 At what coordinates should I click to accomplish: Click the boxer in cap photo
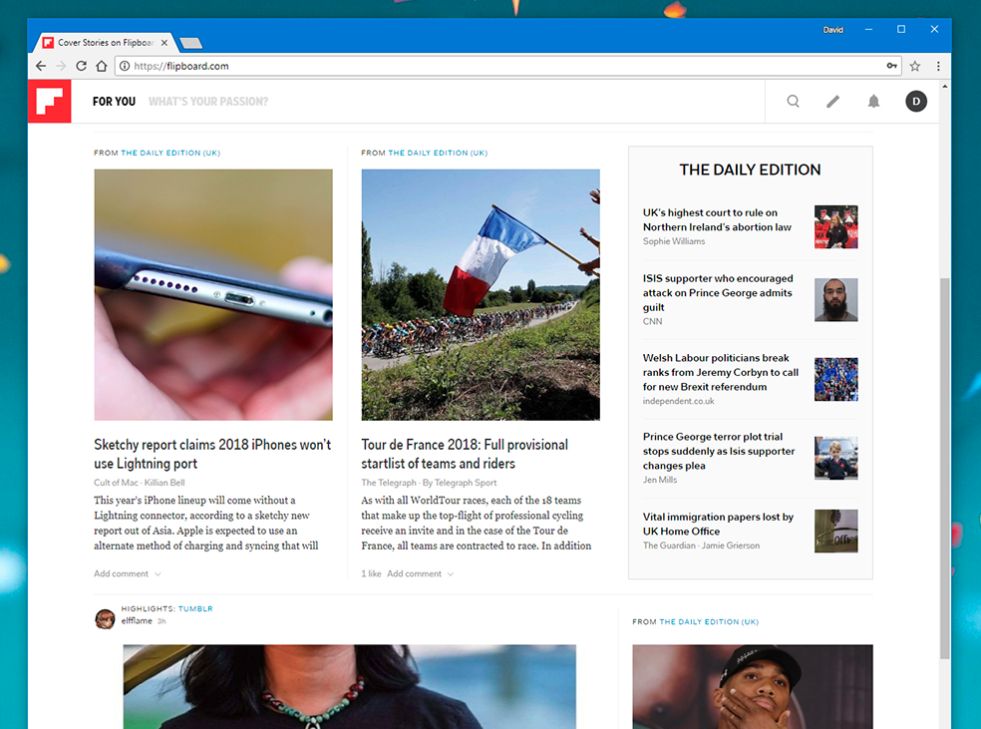click(x=753, y=686)
